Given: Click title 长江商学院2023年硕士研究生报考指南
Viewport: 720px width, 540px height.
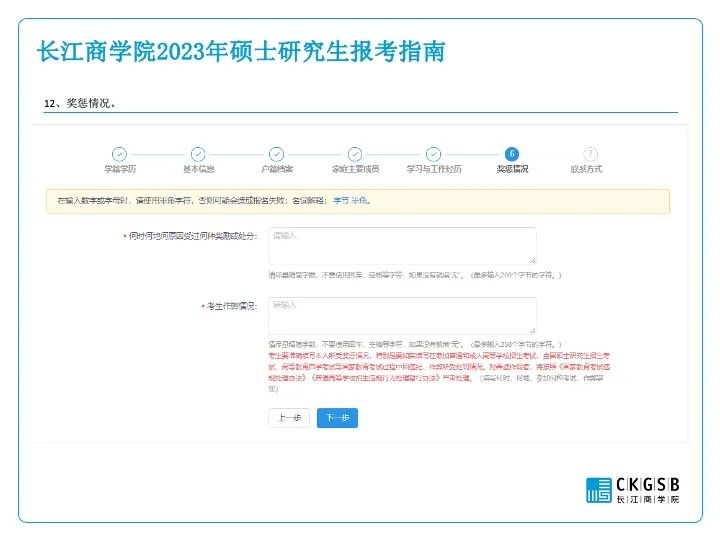Looking at the screenshot, I should [x=241, y=51].
